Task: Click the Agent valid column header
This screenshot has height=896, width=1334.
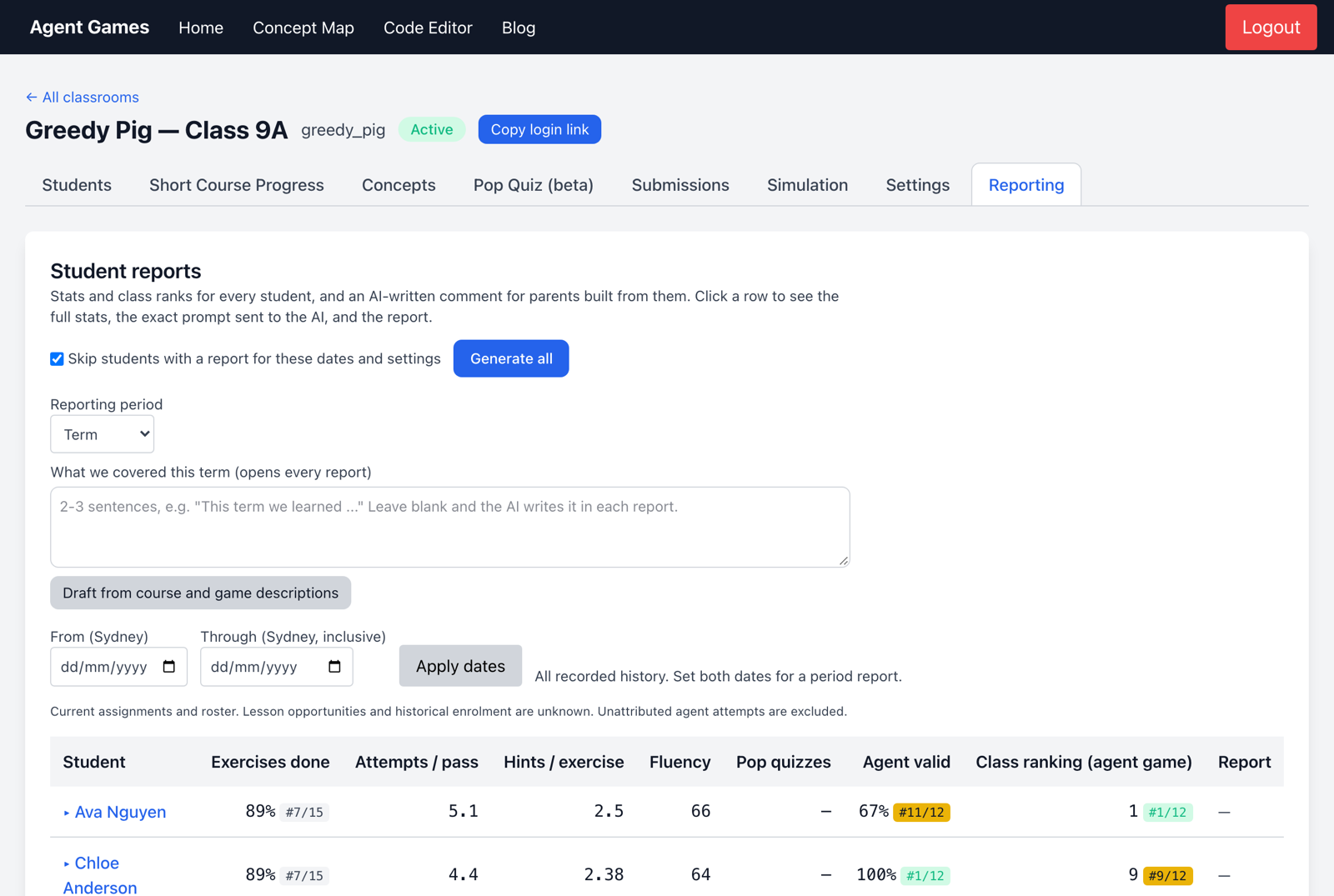Action: pyautogui.click(x=906, y=762)
